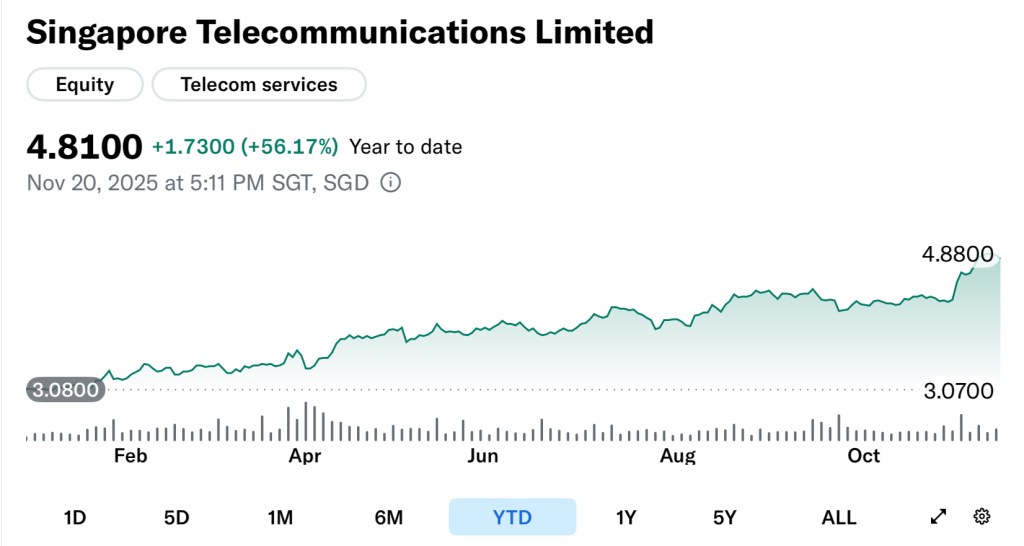The width and height of the screenshot is (1024, 546).
Task: Switch to the 5D range
Action: tap(176, 517)
